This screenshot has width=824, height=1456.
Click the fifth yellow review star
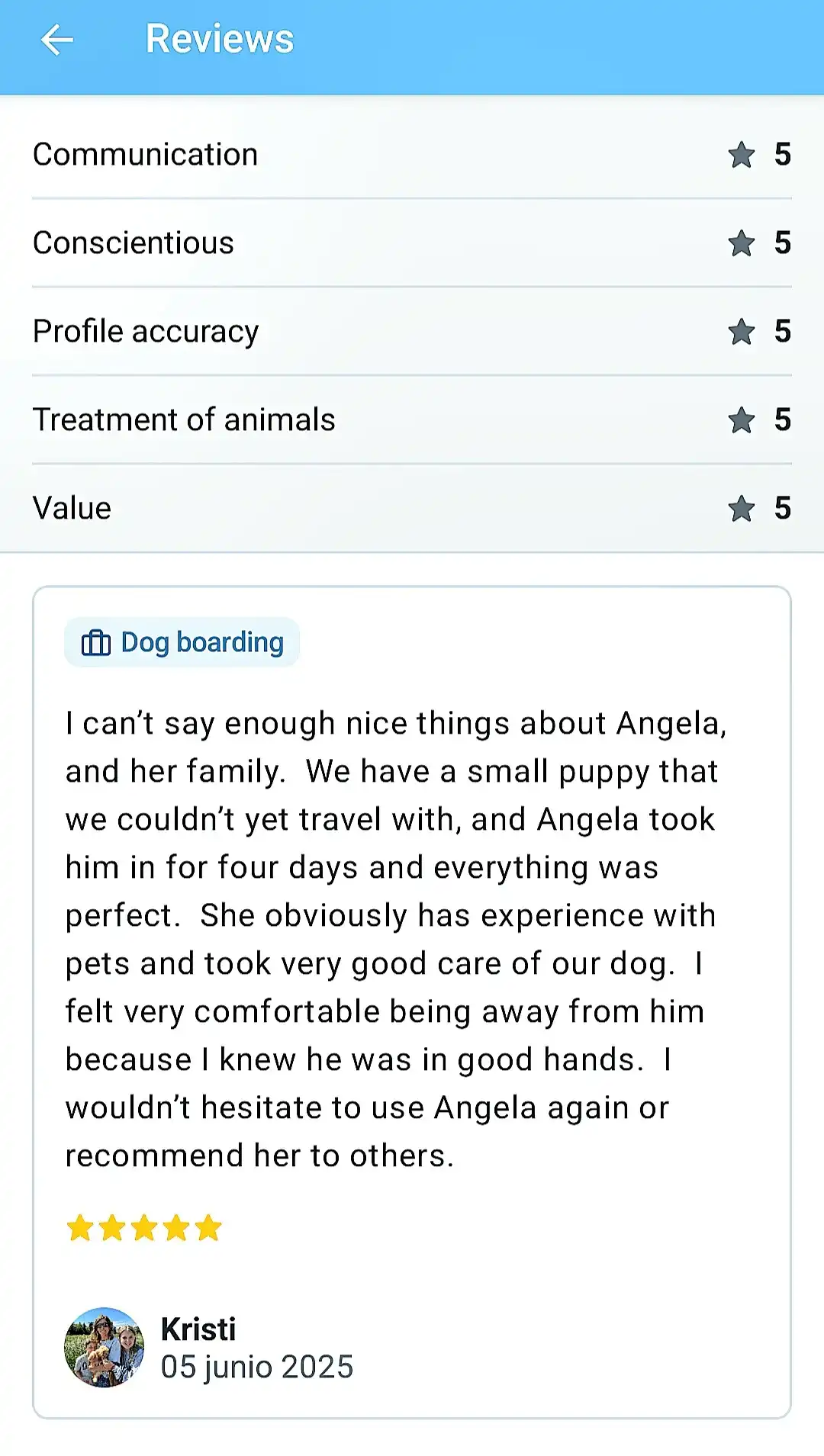coord(208,1229)
